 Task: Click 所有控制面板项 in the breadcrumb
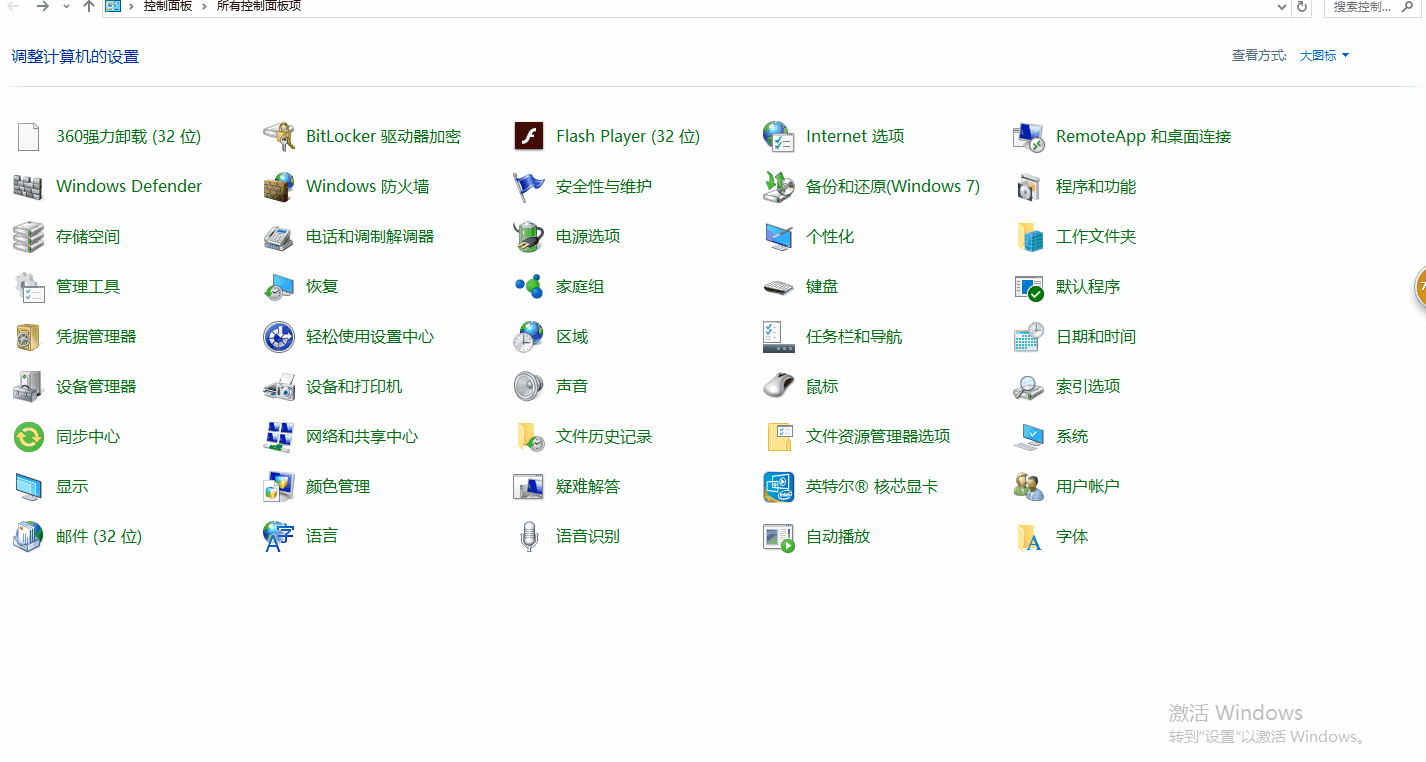click(x=258, y=6)
